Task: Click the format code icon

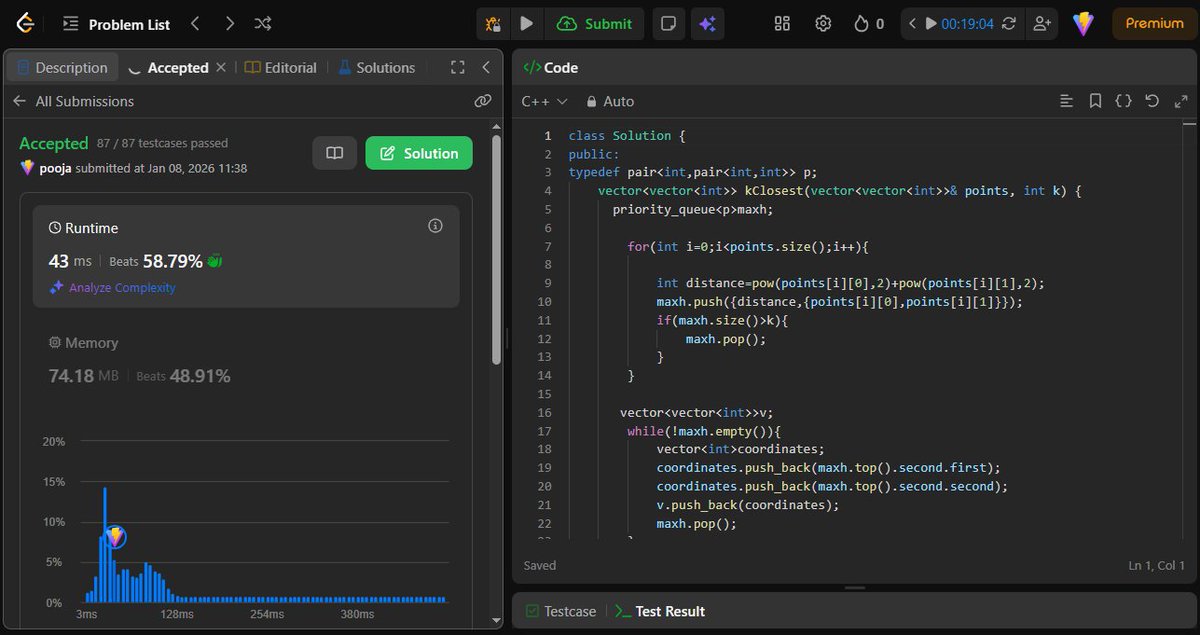Action: point(1067,101)
